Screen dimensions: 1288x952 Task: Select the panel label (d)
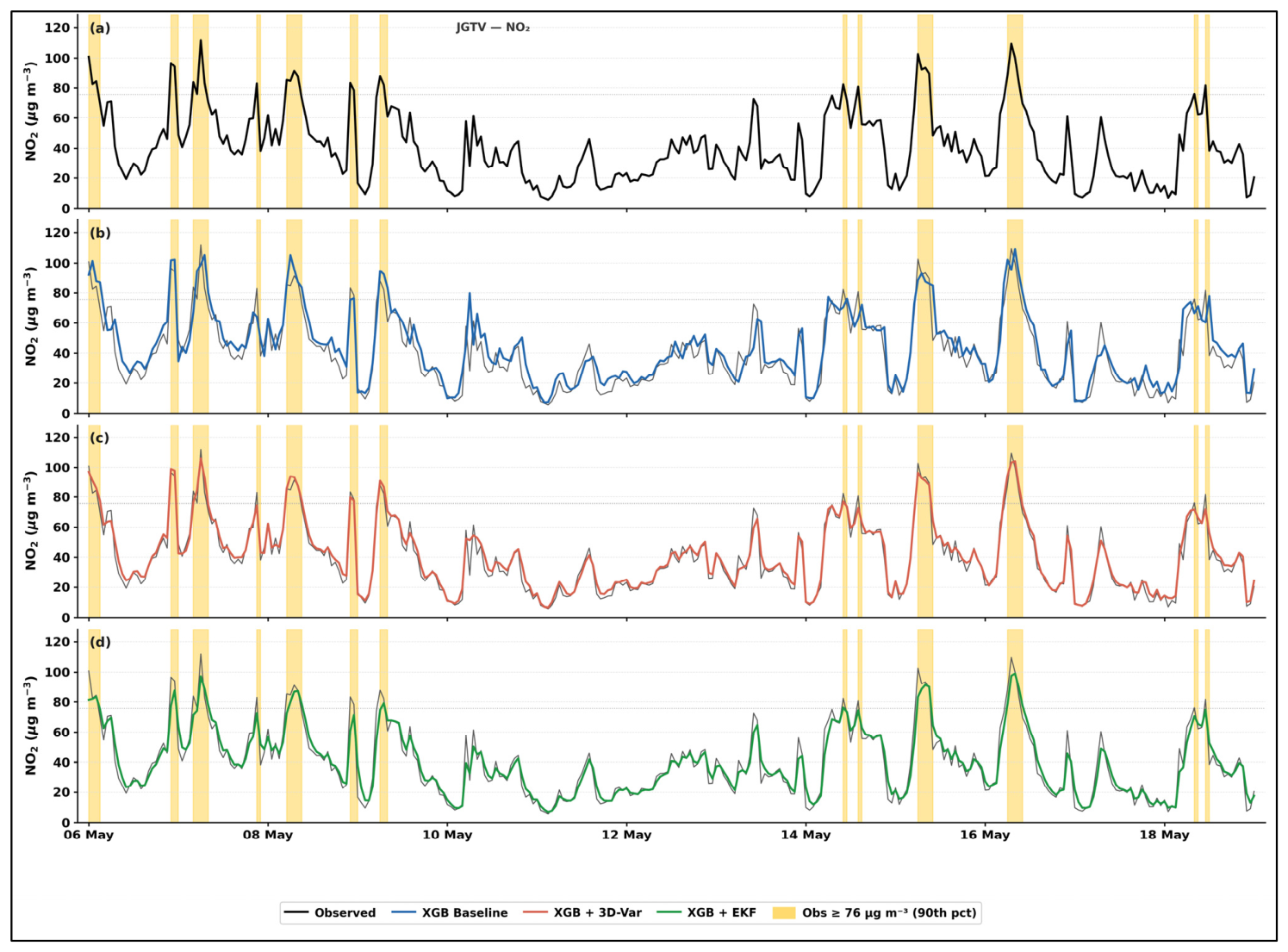click(x=100, y=642)
